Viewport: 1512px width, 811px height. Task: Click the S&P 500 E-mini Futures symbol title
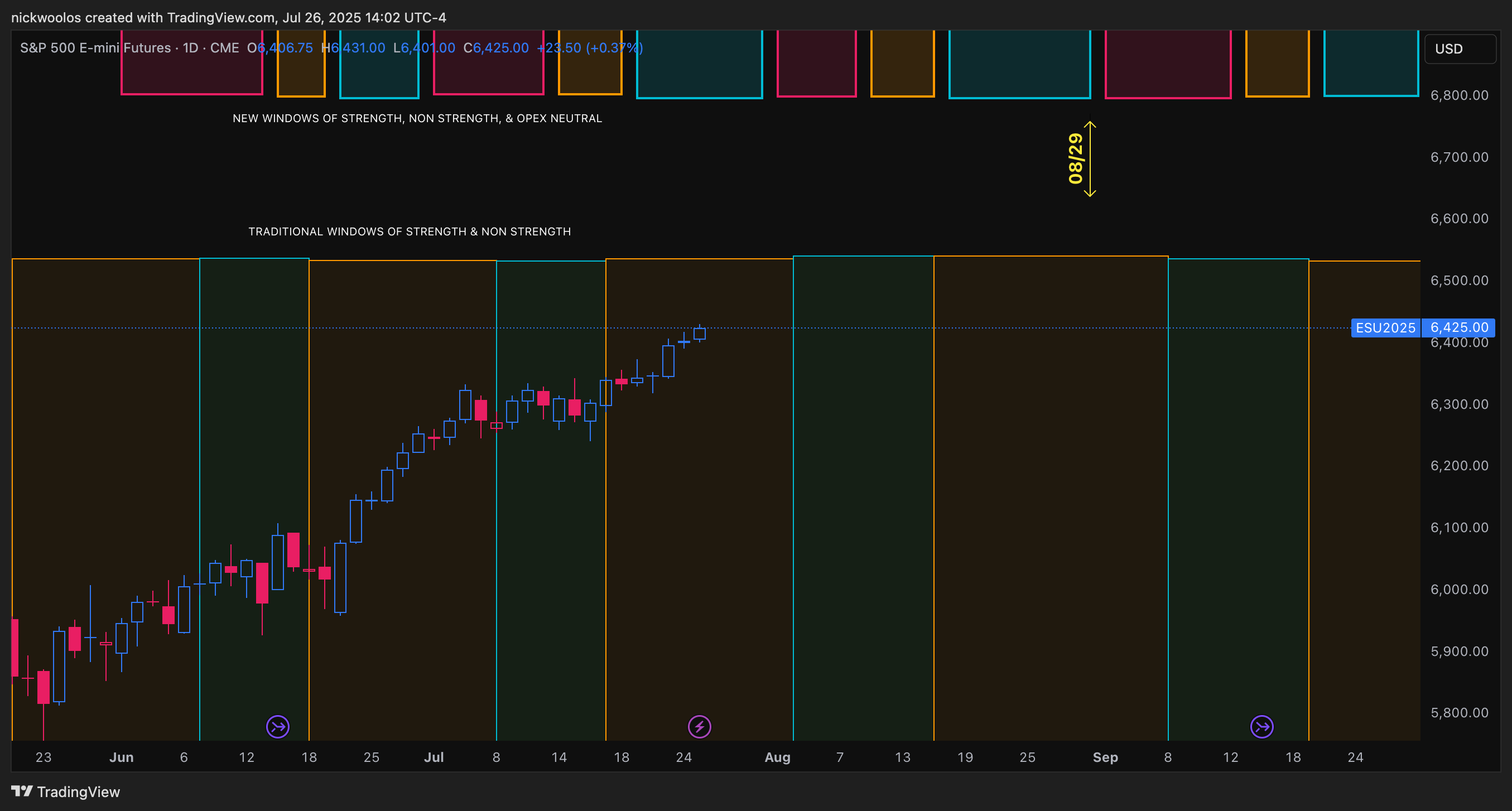click(95, 48)
